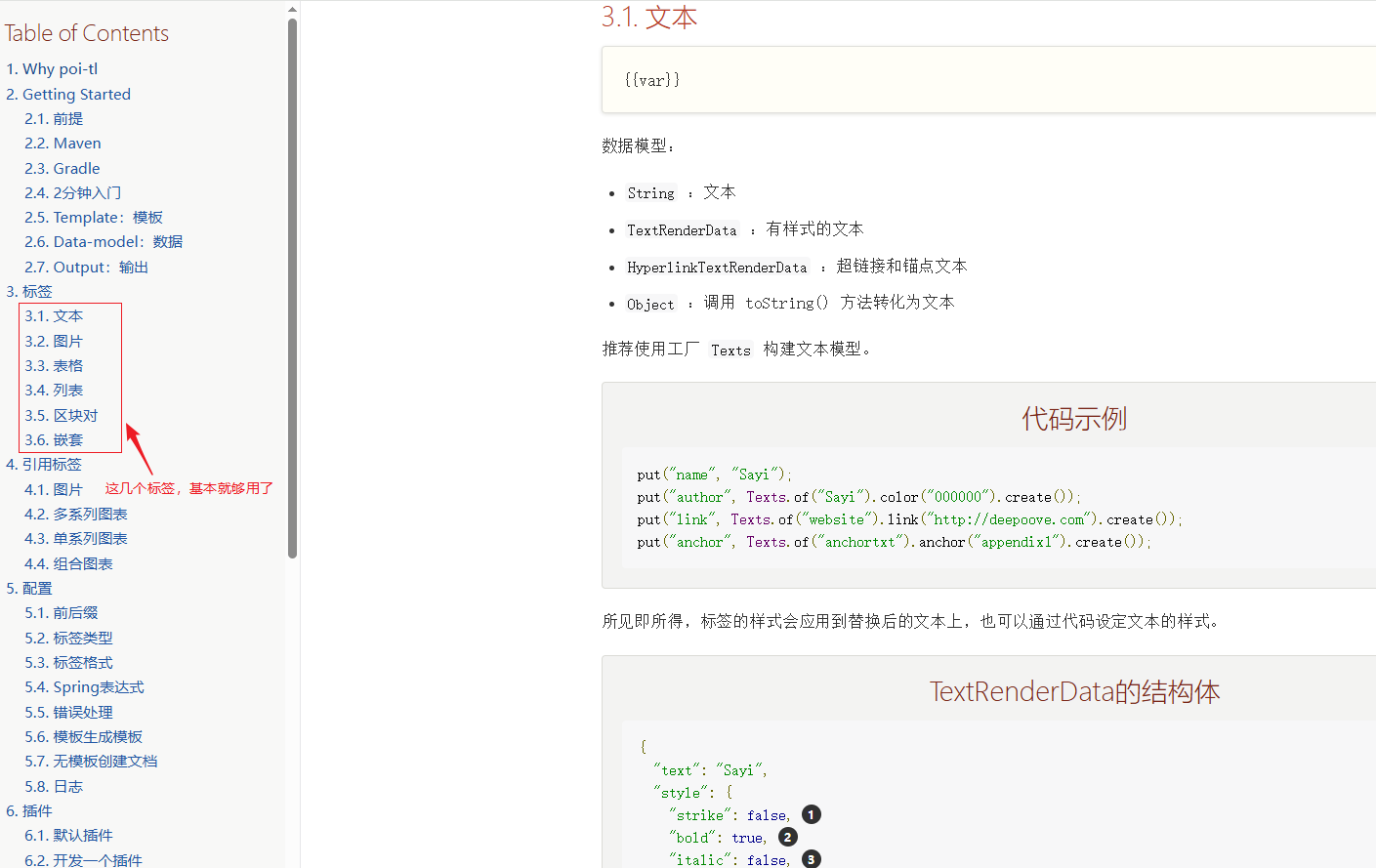Click callout badge 2 next to bold property
The width and height of the screenshot is (1376, 868).
(x=787, y=837)
